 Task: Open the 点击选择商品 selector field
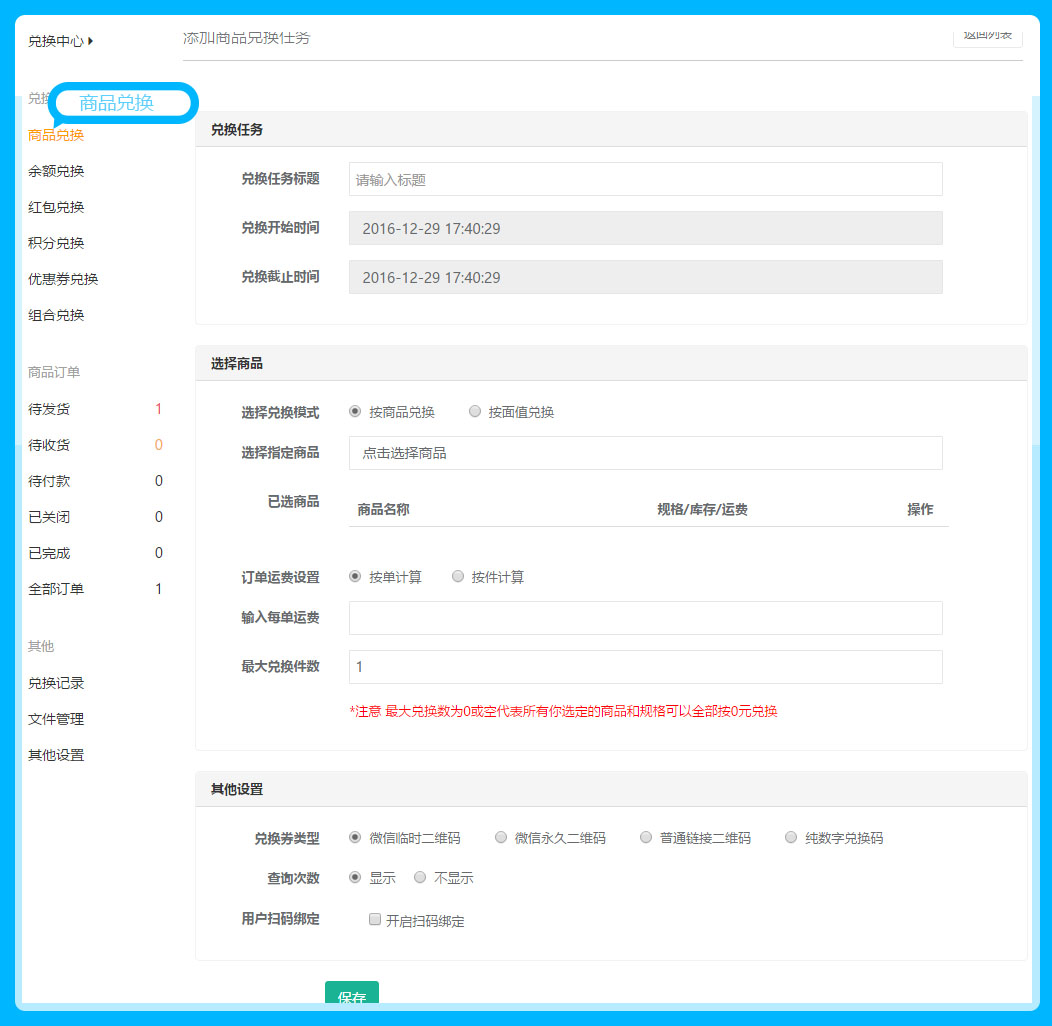645,453
